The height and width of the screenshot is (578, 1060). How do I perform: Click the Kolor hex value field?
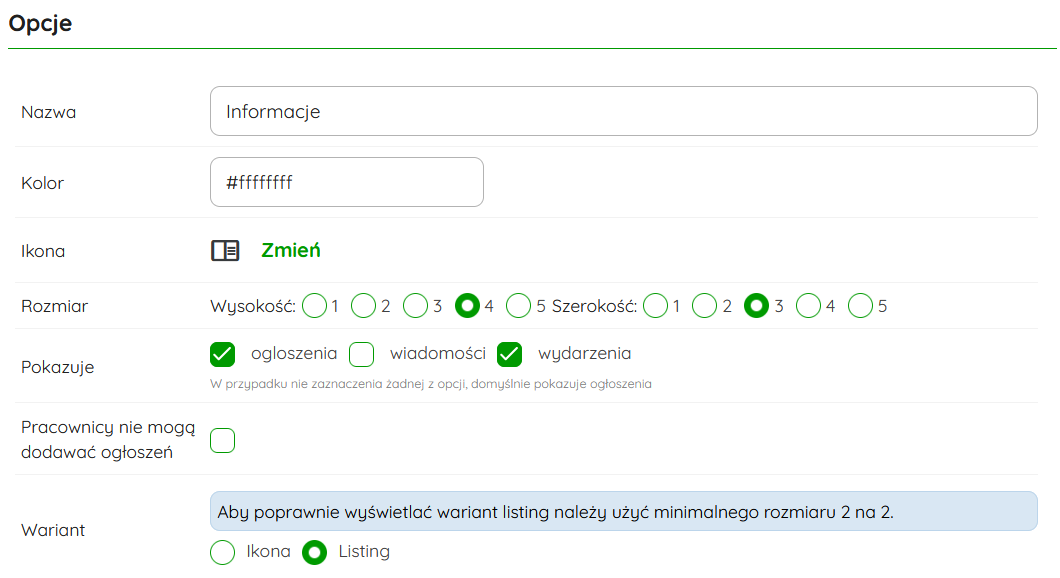346,182
